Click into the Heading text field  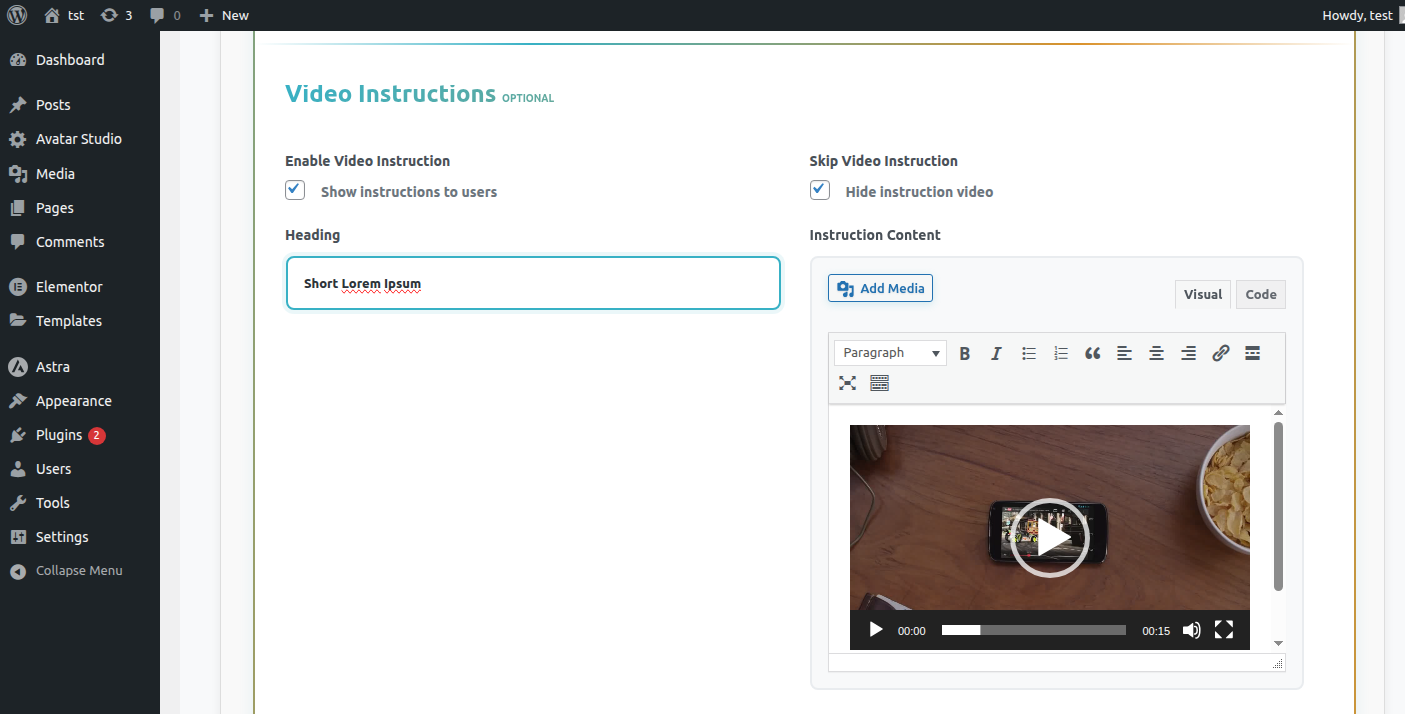click(533, 284)
